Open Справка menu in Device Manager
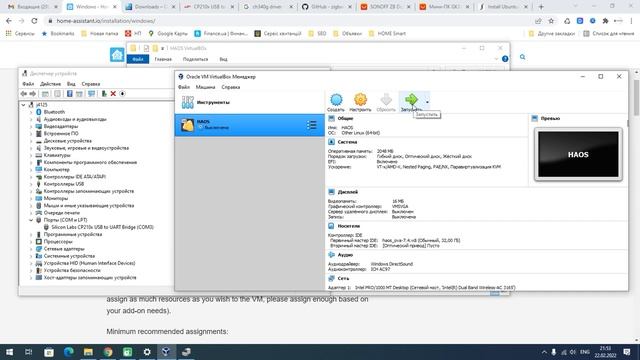 click(91, 84)
